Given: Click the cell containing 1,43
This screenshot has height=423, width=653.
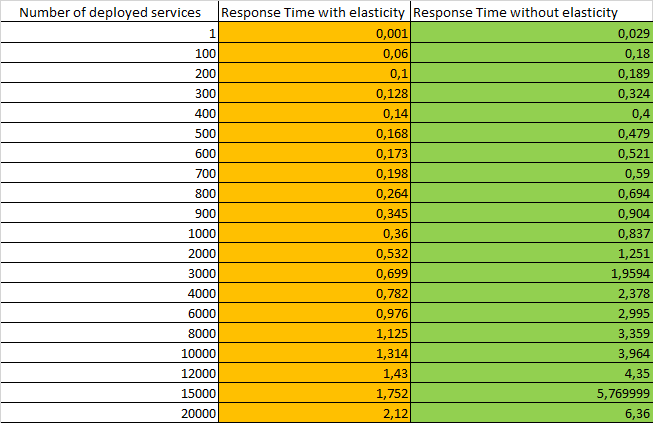Looking at the screenshot, I should pyautogui.click(x=314, y=372).
